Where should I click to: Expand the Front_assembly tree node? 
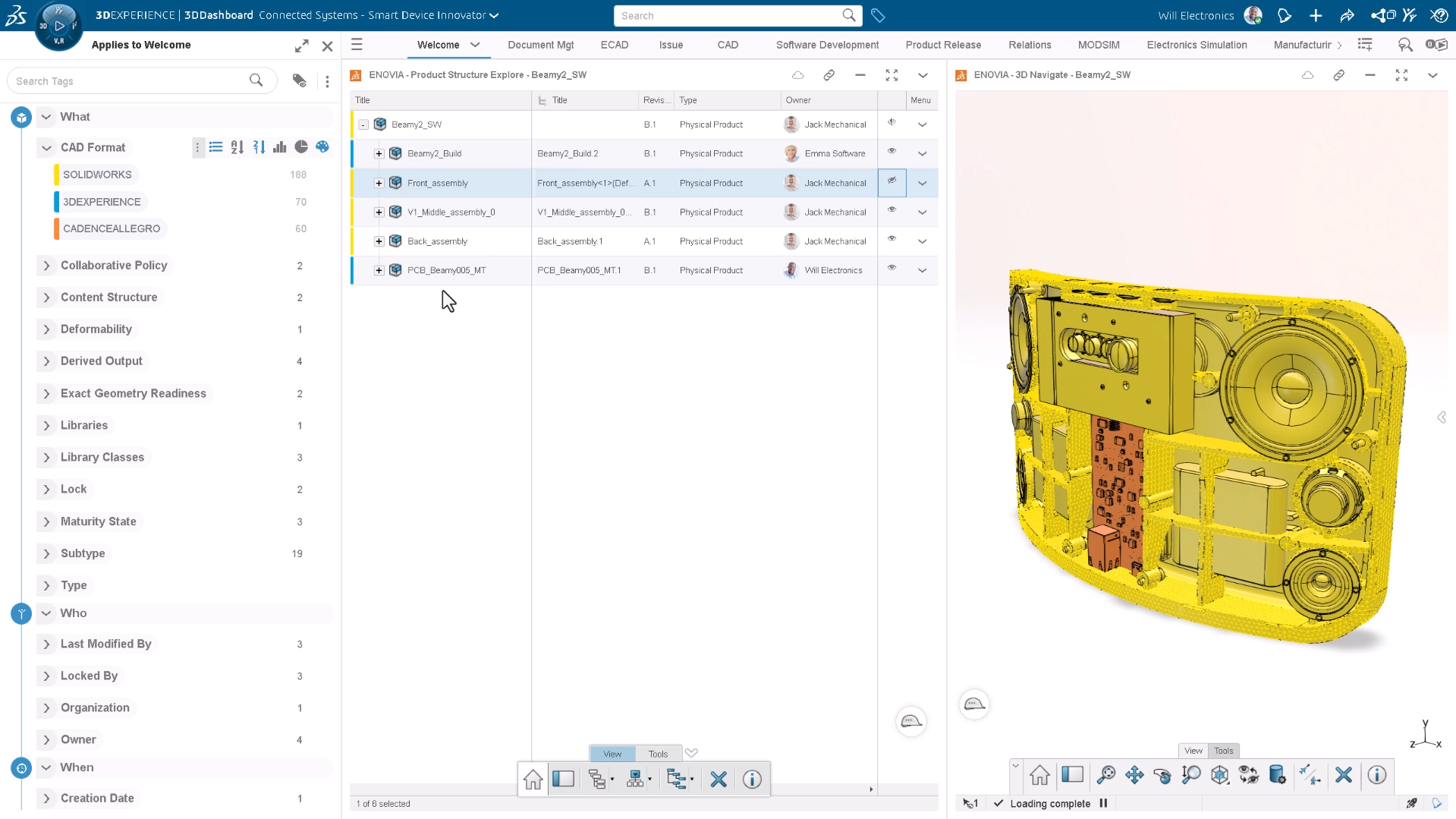coord(379,183)
